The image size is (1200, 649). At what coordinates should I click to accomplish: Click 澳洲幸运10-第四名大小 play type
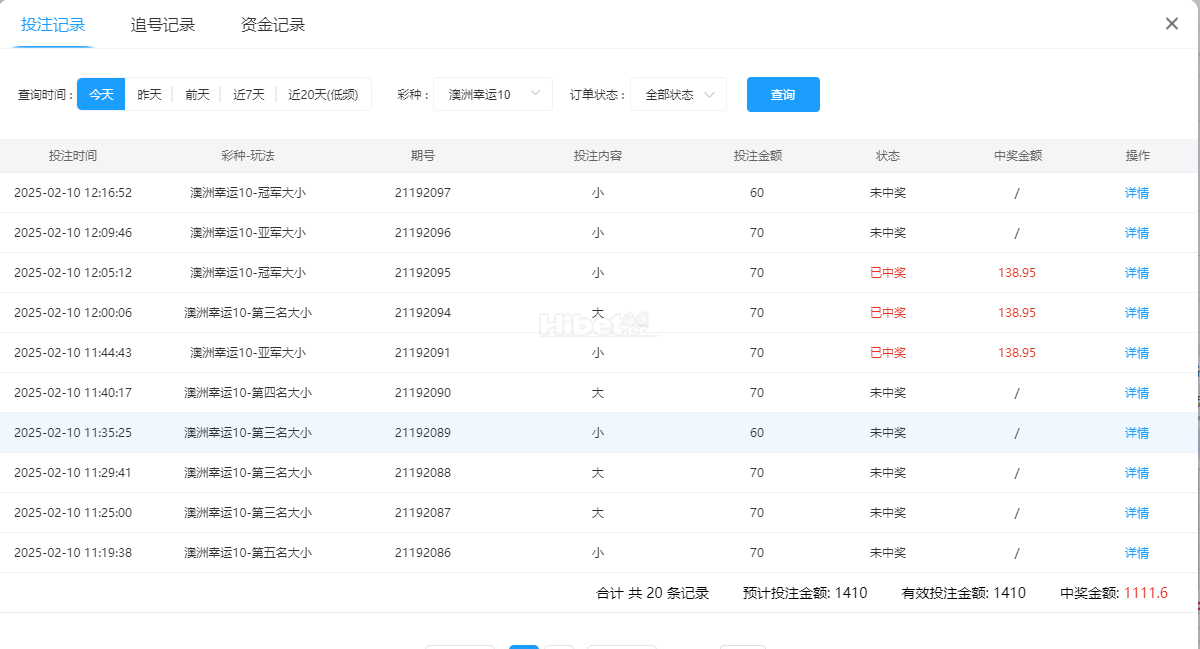pyautogui.click(x=248, y=393)
